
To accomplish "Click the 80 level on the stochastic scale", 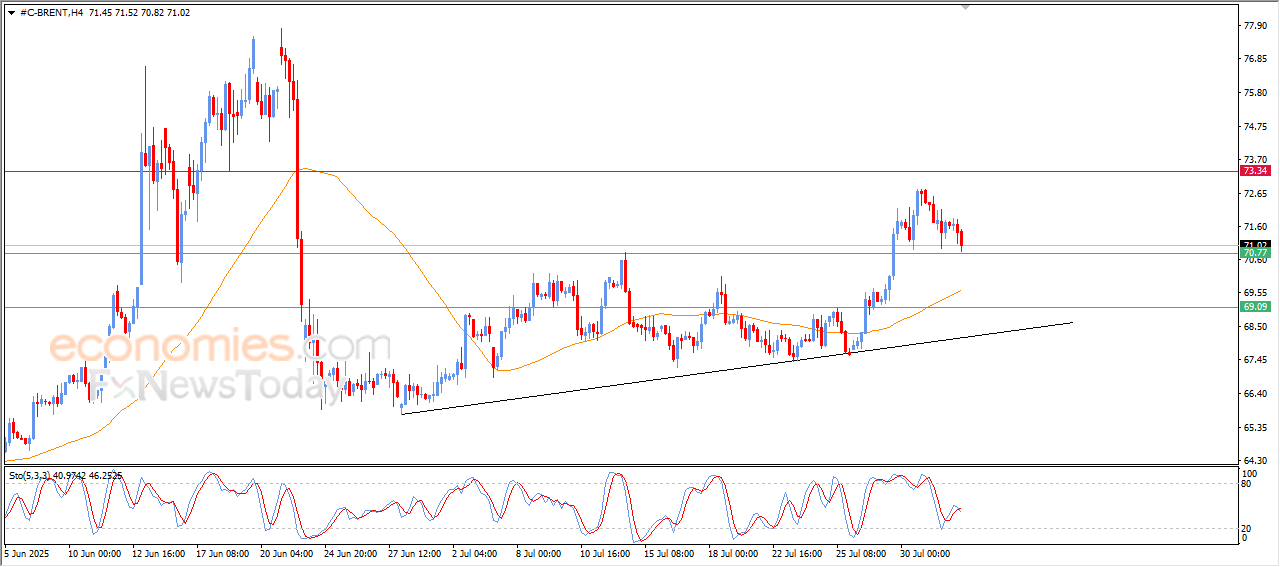I will click(1245, 484).
